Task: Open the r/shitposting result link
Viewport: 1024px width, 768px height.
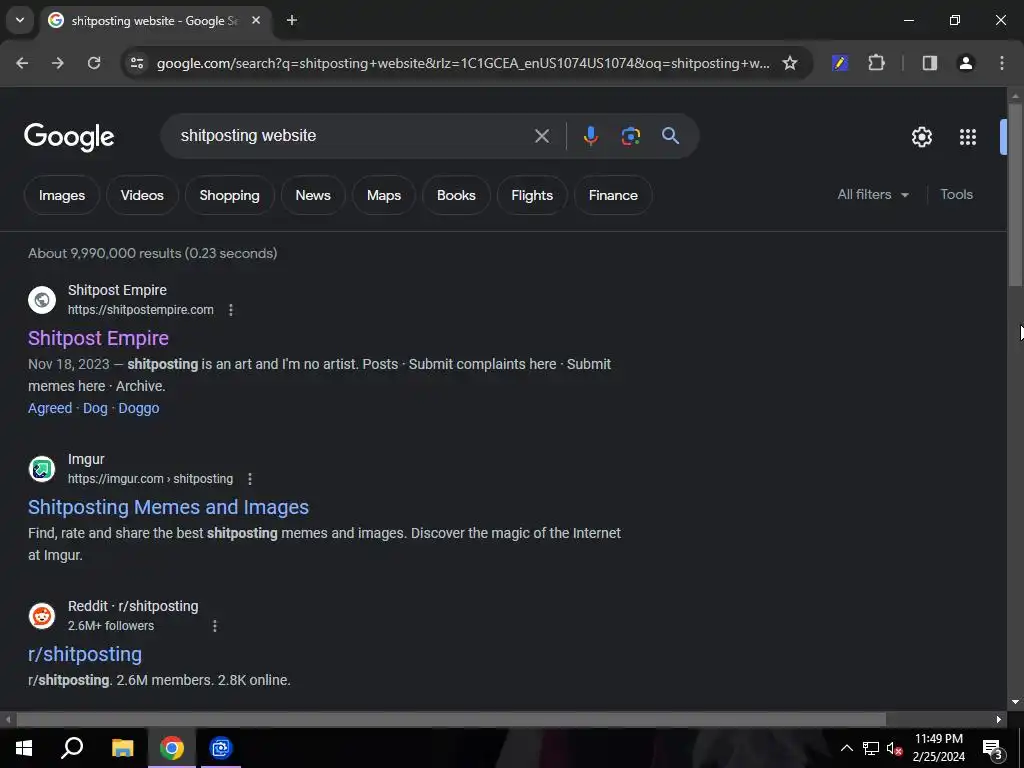Action: 85,654
